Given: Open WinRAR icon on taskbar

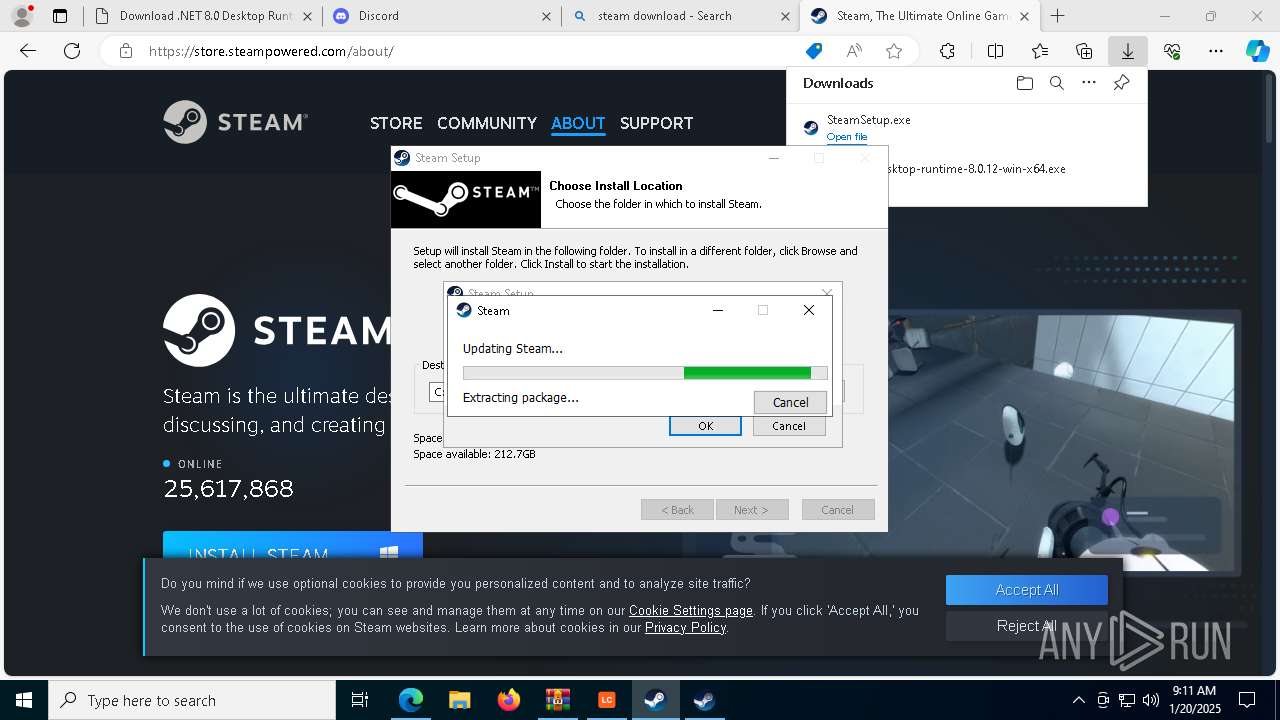Looking at the screenshot, I should 557,700.
